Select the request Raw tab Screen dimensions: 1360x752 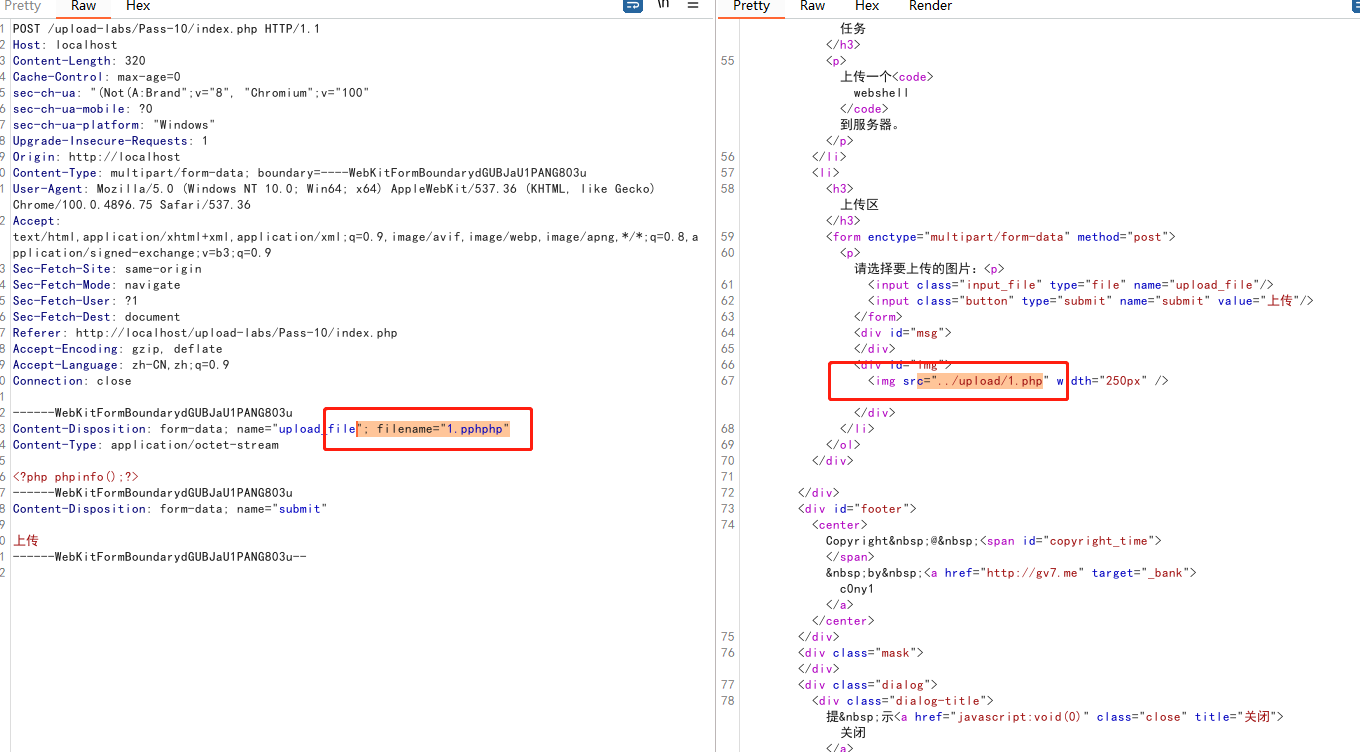tap(84, 6)
